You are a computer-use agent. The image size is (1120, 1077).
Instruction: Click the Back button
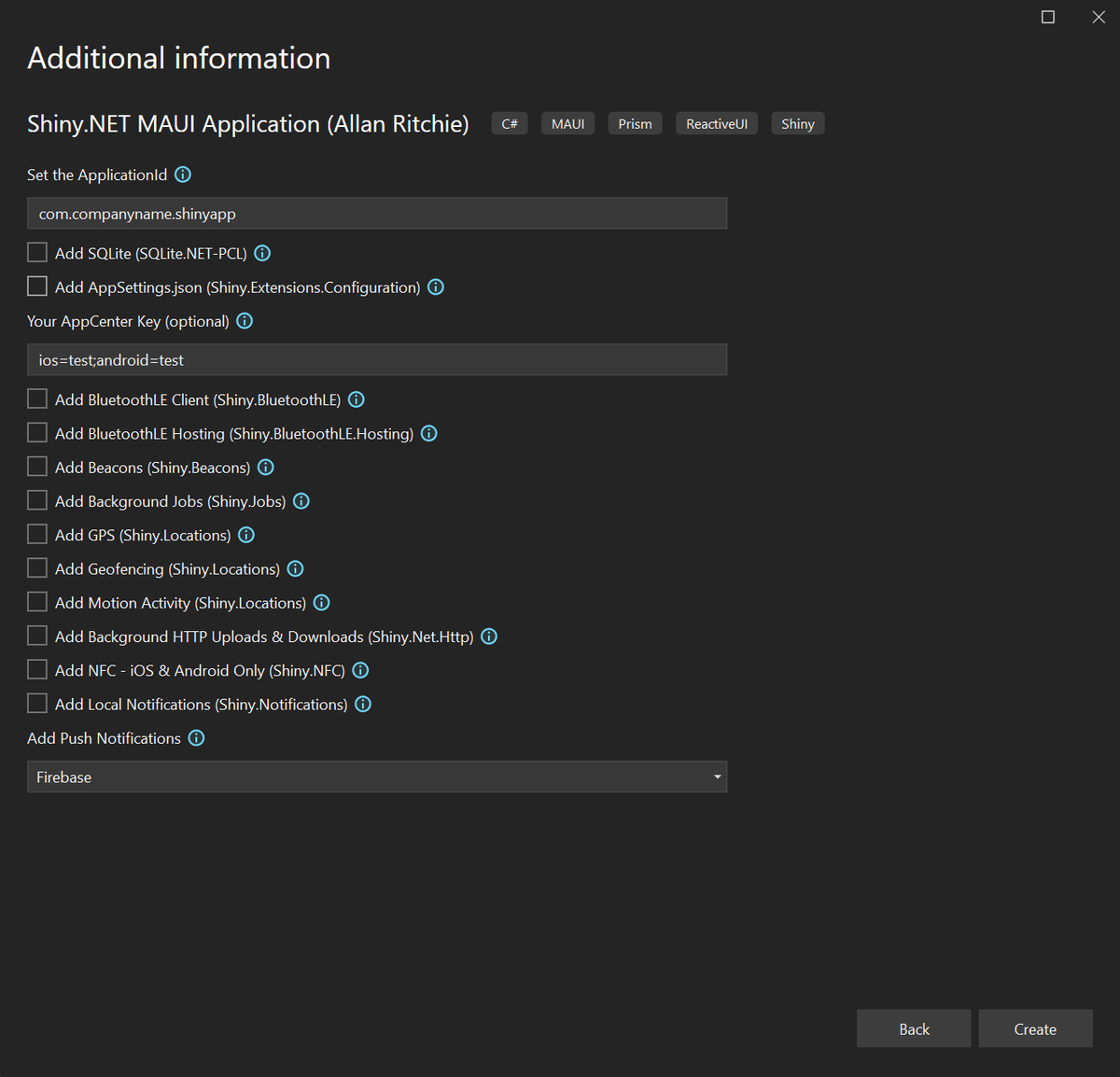pyautogui.click(x=914, y=1028)
